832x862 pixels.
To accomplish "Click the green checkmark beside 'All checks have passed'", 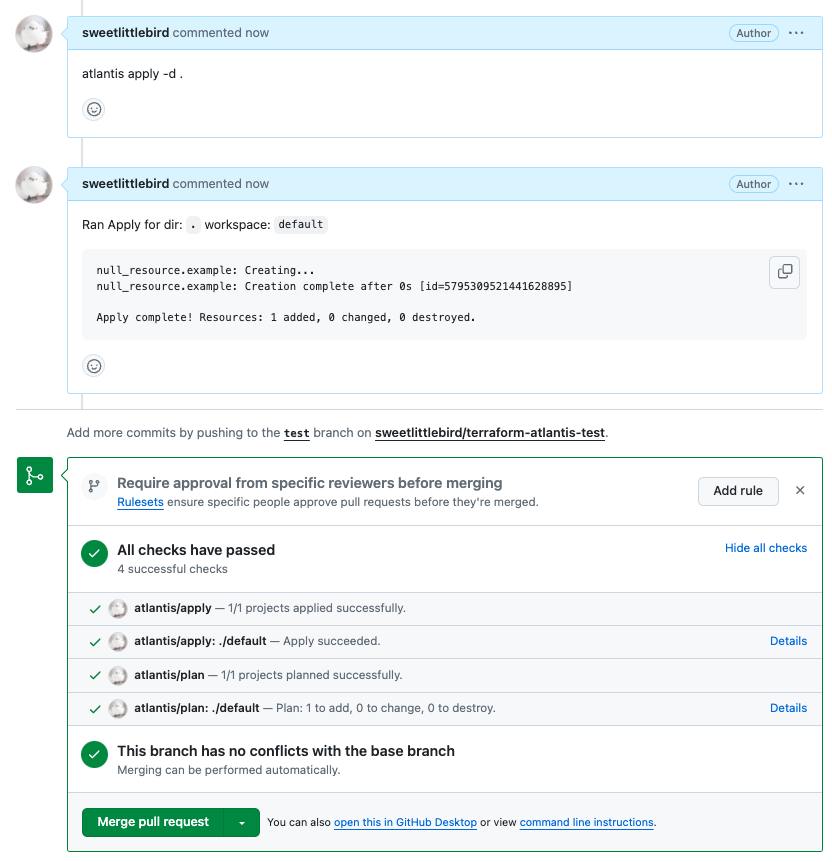I will (95, 554).
